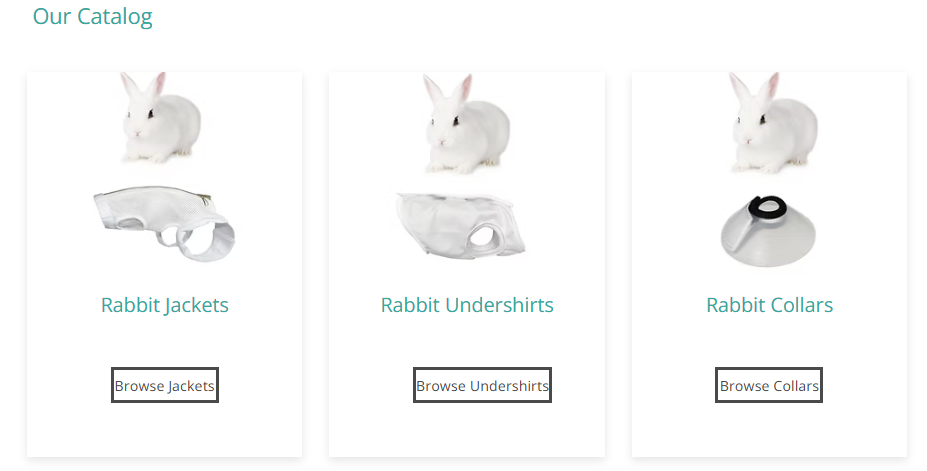This screenshot has height=471, width=927.
Task: Click the white undershirt product image
Action: tap(461, 225)
